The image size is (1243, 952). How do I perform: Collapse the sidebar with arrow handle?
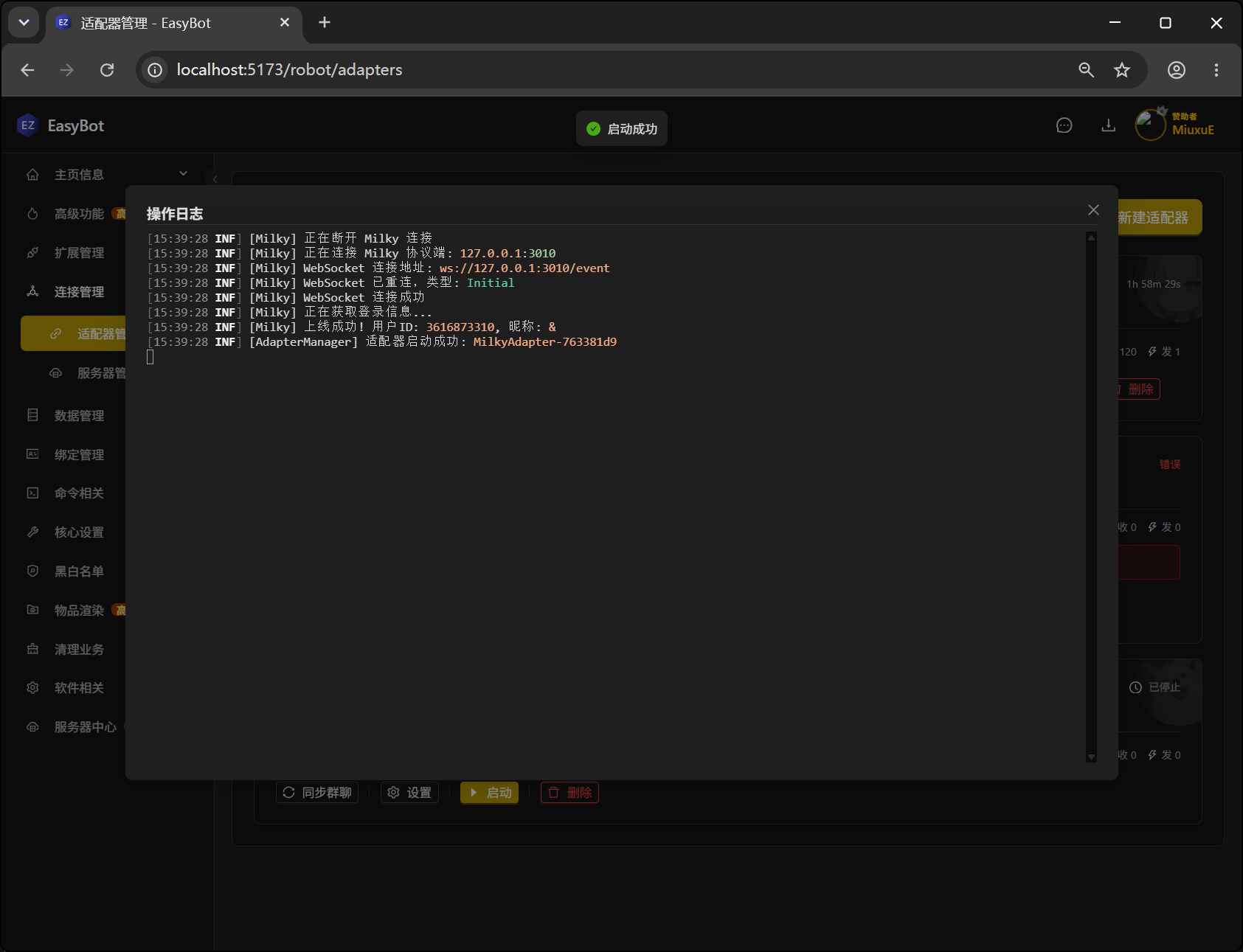click(215, 179)
